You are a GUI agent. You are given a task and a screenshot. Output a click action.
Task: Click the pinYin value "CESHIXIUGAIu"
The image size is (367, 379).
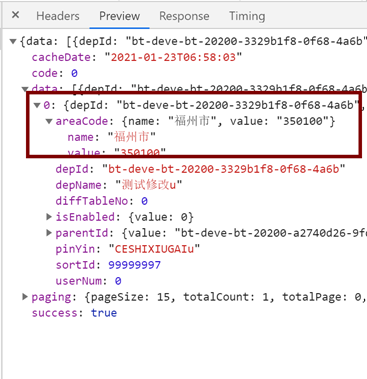154,249
